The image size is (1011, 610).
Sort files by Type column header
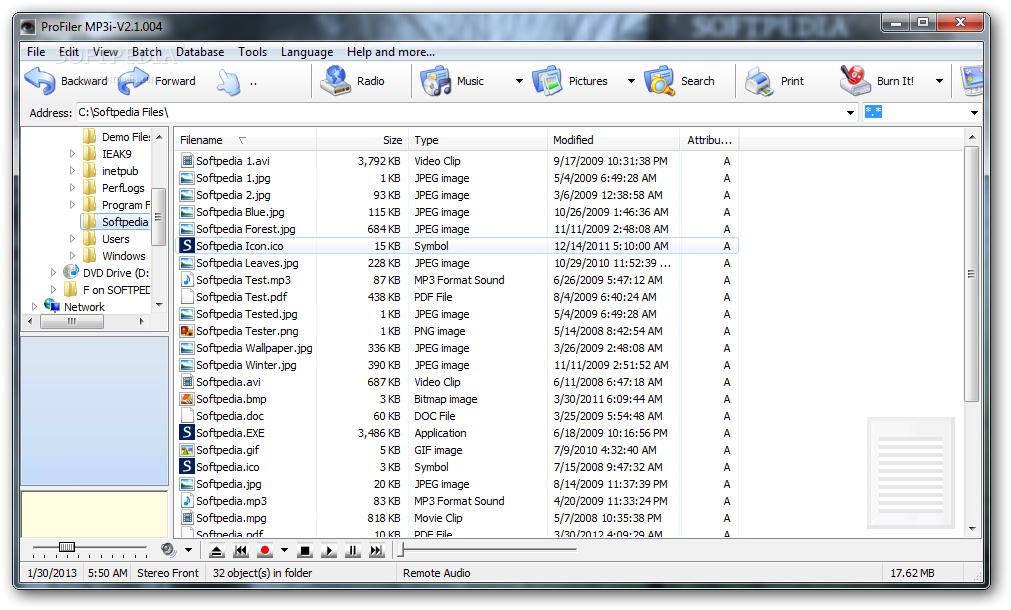478,140
